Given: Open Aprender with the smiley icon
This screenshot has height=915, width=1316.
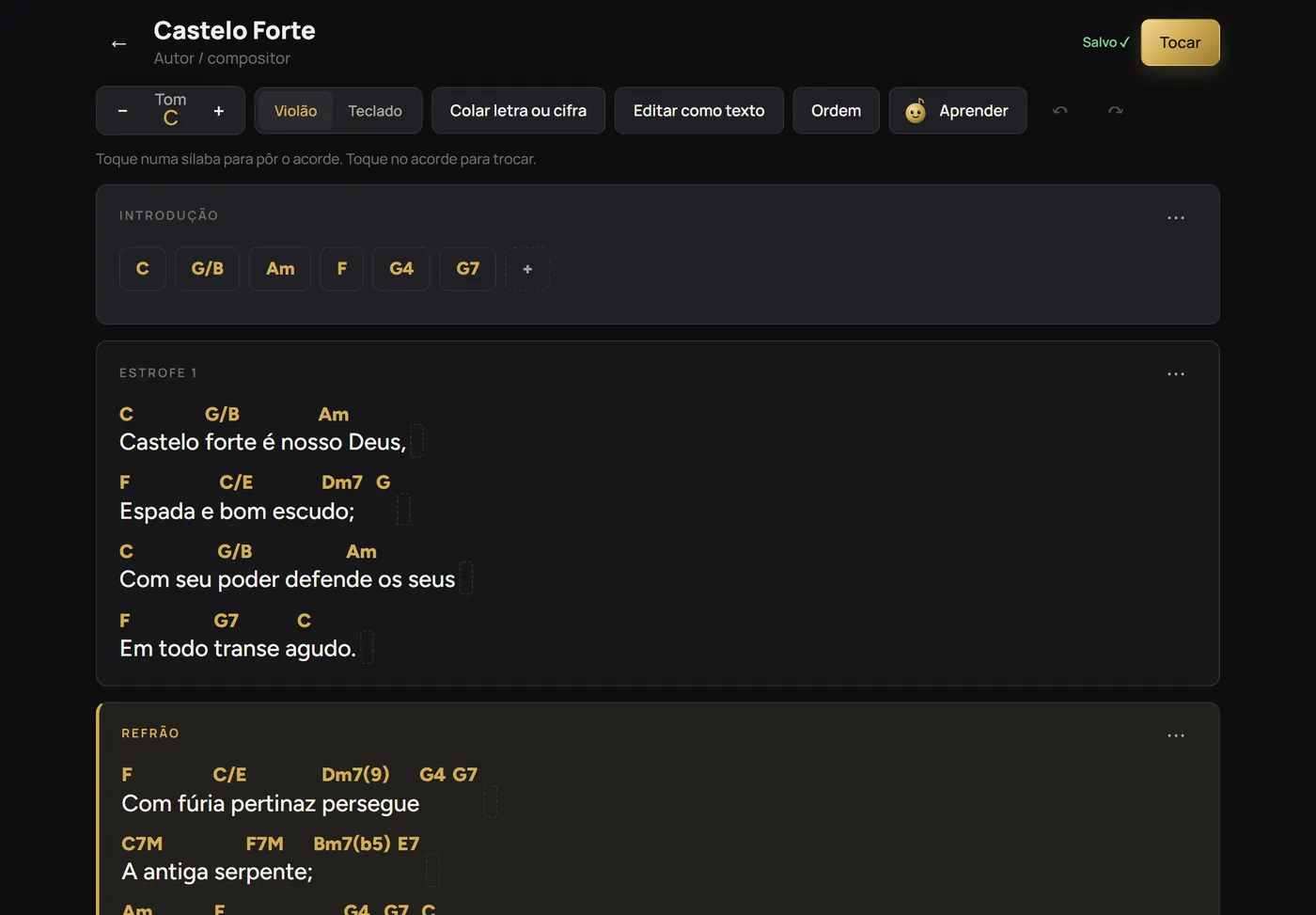Looking at the screenshot, I should pyautogui.click(x=958, y=111).
